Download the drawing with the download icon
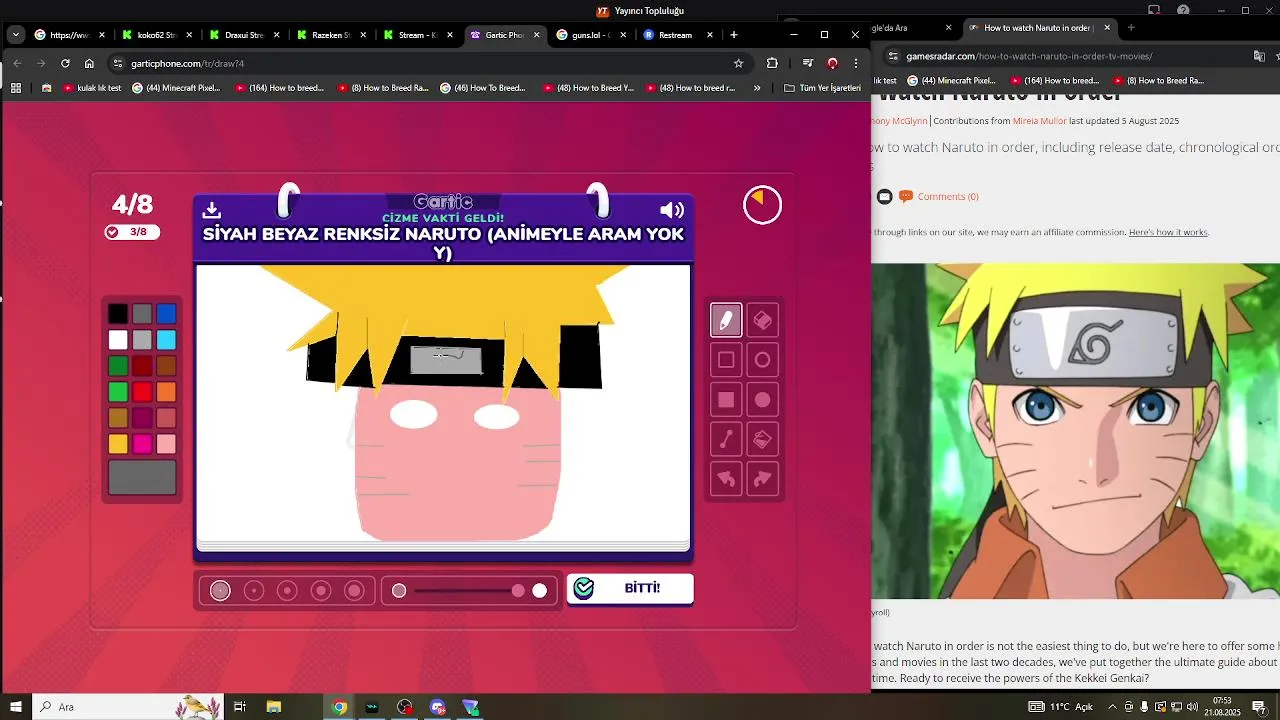 pyautogui.click(x=211, y=210)
